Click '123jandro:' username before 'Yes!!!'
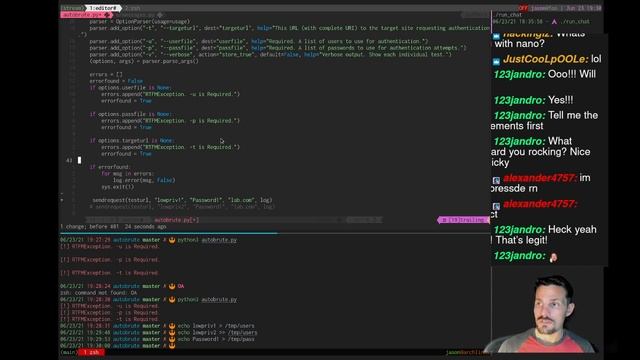This screenshot has height=360, width=640. 520,100
